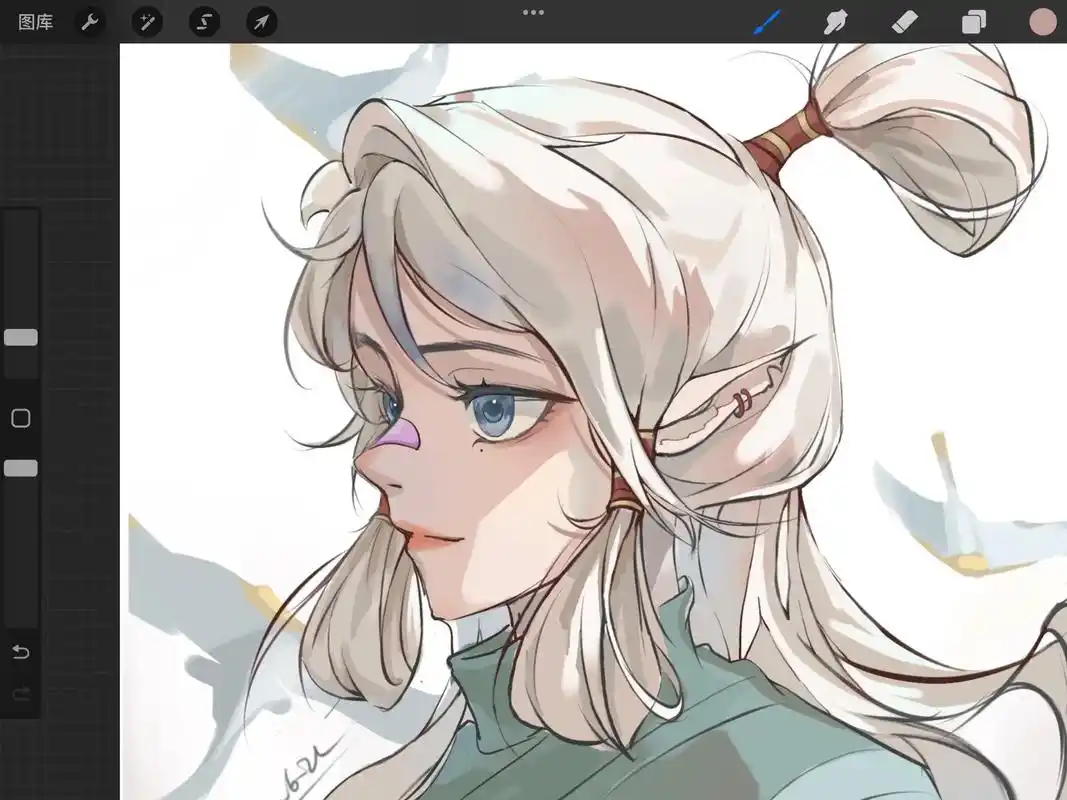This screenshot has height=800, width=1067.
Task: Tap the red earrings on the pointed ear
Action: [739, 402]
